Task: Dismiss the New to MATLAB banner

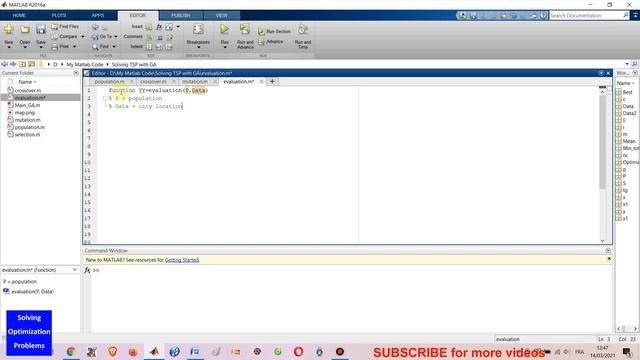Action: click(609, 259)
